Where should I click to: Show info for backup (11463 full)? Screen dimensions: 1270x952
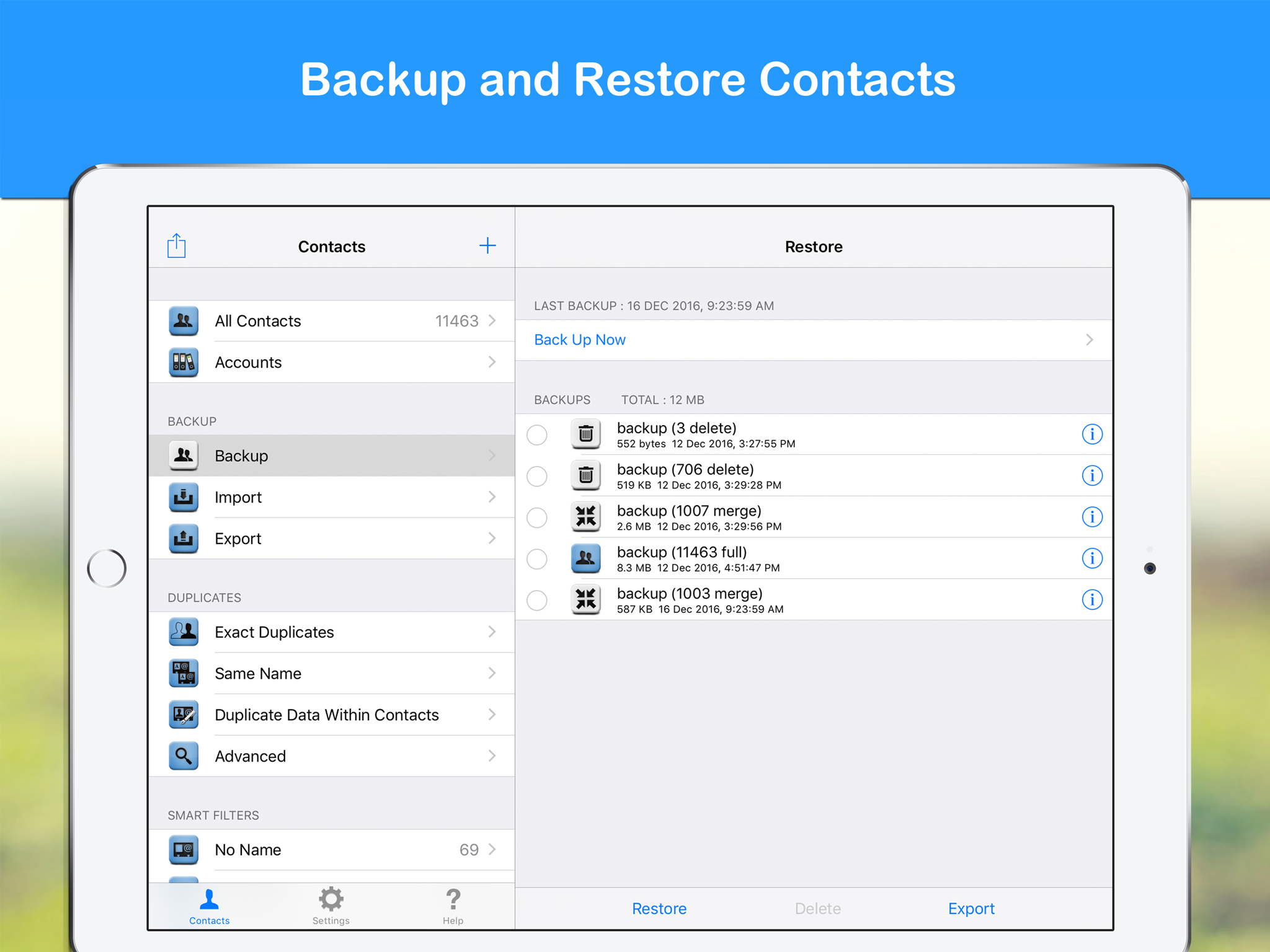point(1091,558)
